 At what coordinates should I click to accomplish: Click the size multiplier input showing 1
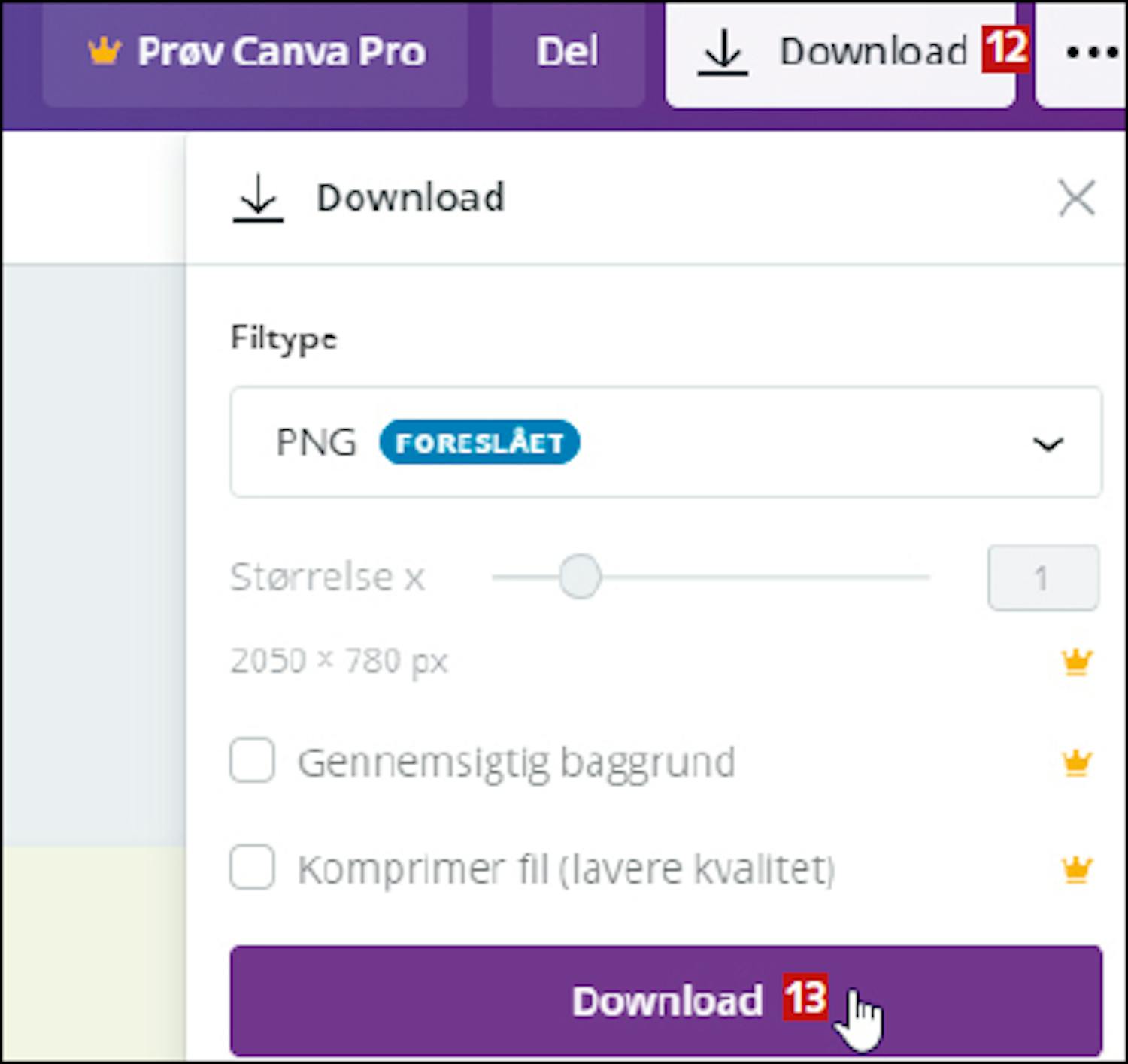coord(1042,577)
